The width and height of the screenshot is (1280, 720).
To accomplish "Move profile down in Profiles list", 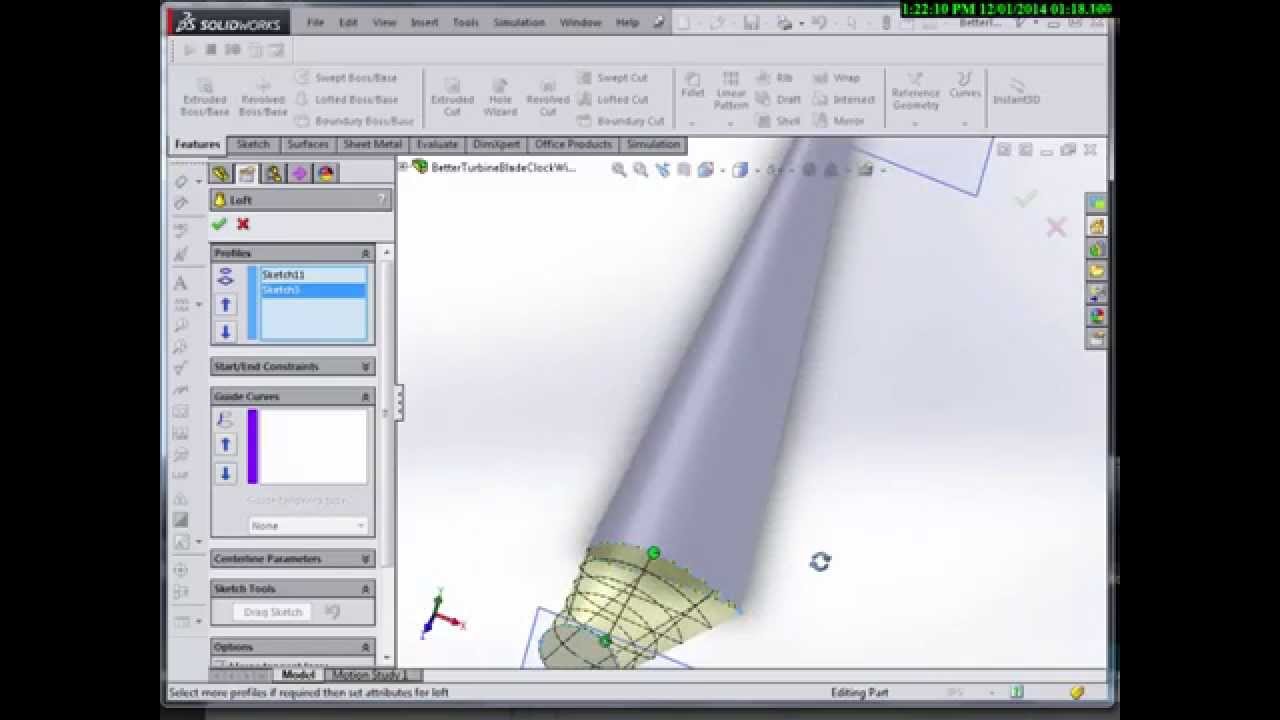I will (x=225, y=331).
